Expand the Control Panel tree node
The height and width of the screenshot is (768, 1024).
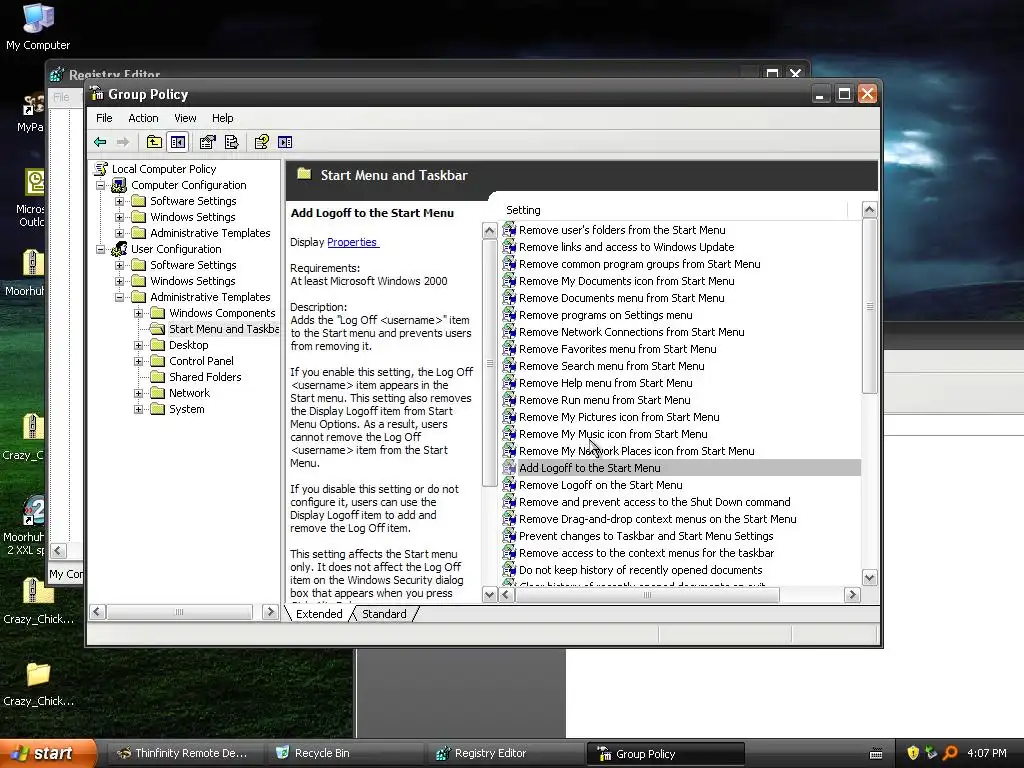[x=138, y=361]
